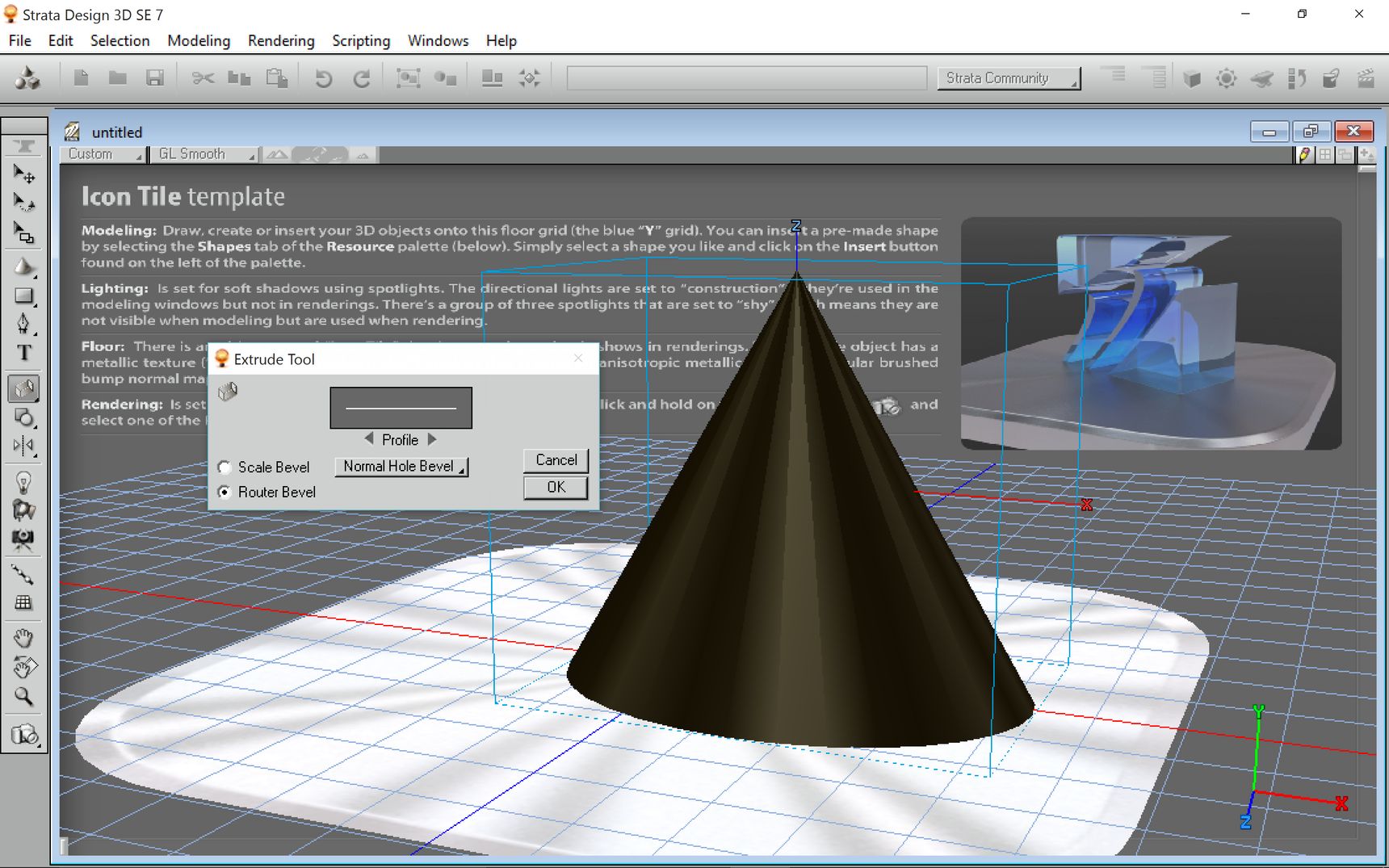
Task: Select the Grid tool
Action: click(24, 603)
